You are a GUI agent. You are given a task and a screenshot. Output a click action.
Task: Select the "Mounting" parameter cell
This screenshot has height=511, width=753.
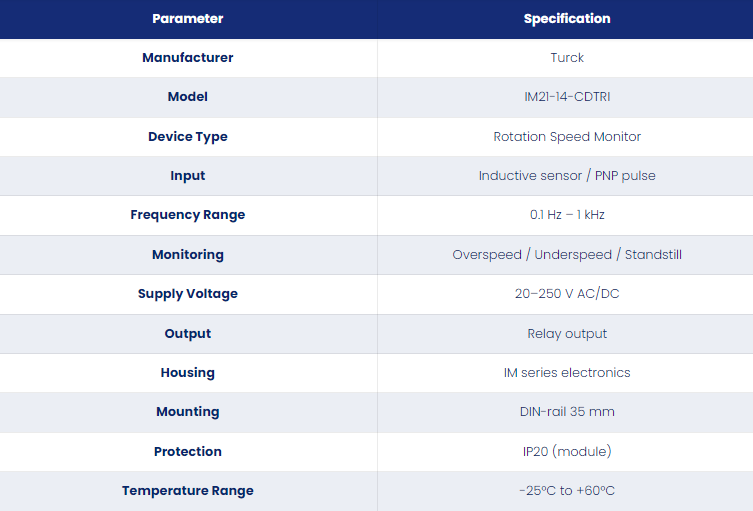(x=188, y=412)
